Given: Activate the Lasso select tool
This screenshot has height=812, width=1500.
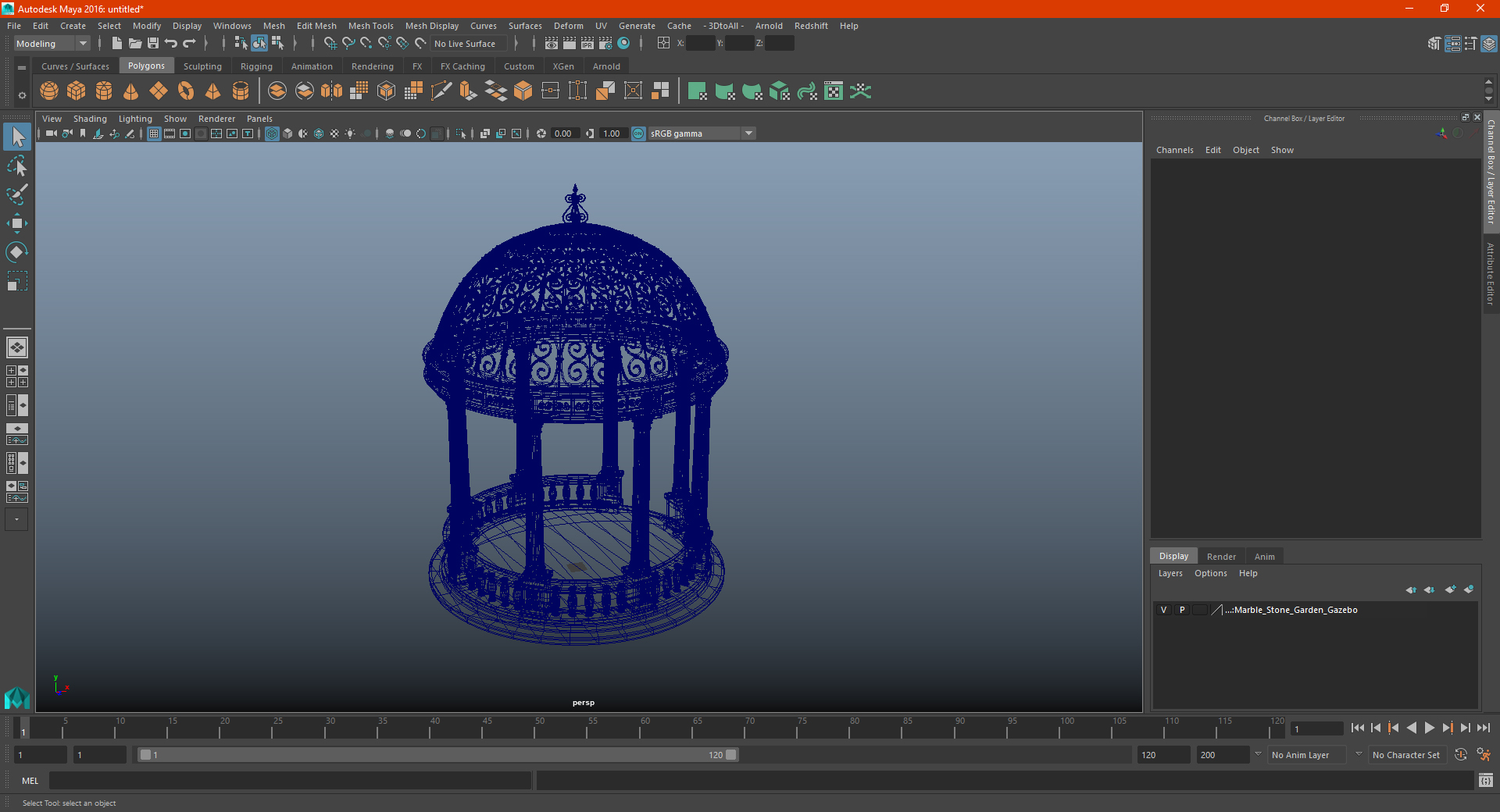Looking at the screenshot, I should pyautogui.click(x=17, y=166).
